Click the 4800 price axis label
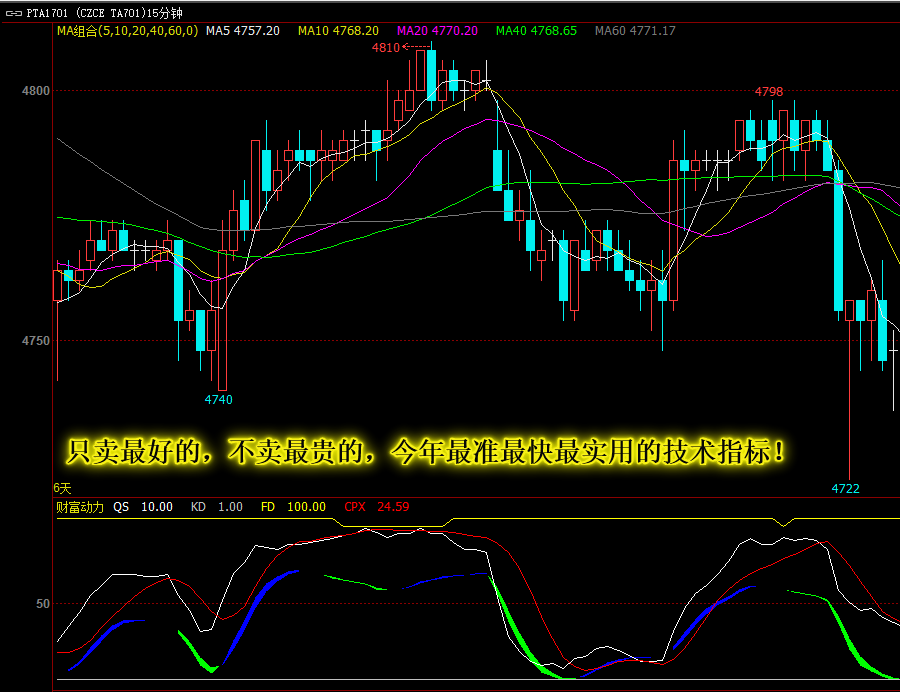This screenshot has width=900, height=692. [x=36, y=91]
